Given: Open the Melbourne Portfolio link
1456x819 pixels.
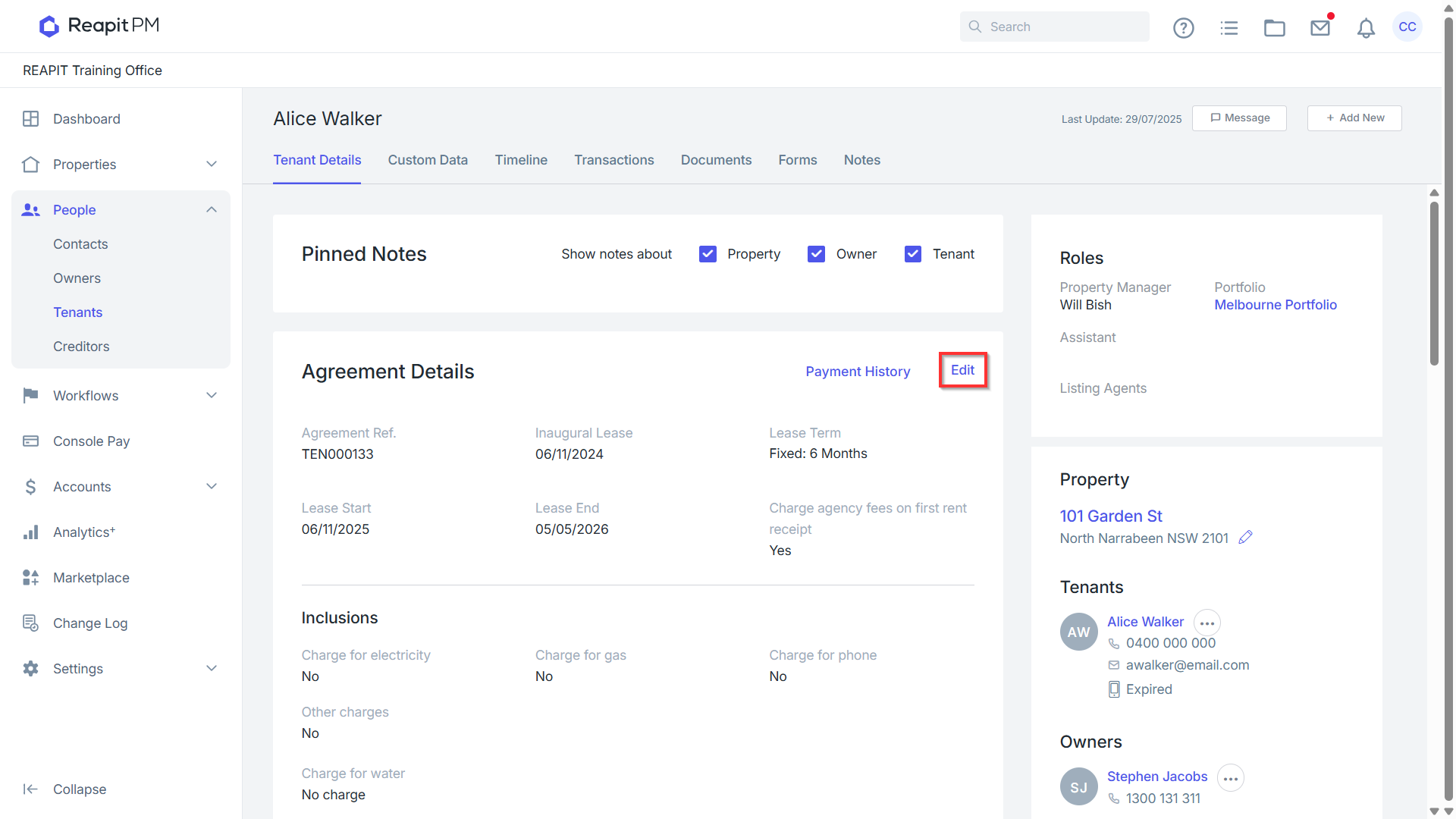Looking at the screenshot, I should point(1276,305).
